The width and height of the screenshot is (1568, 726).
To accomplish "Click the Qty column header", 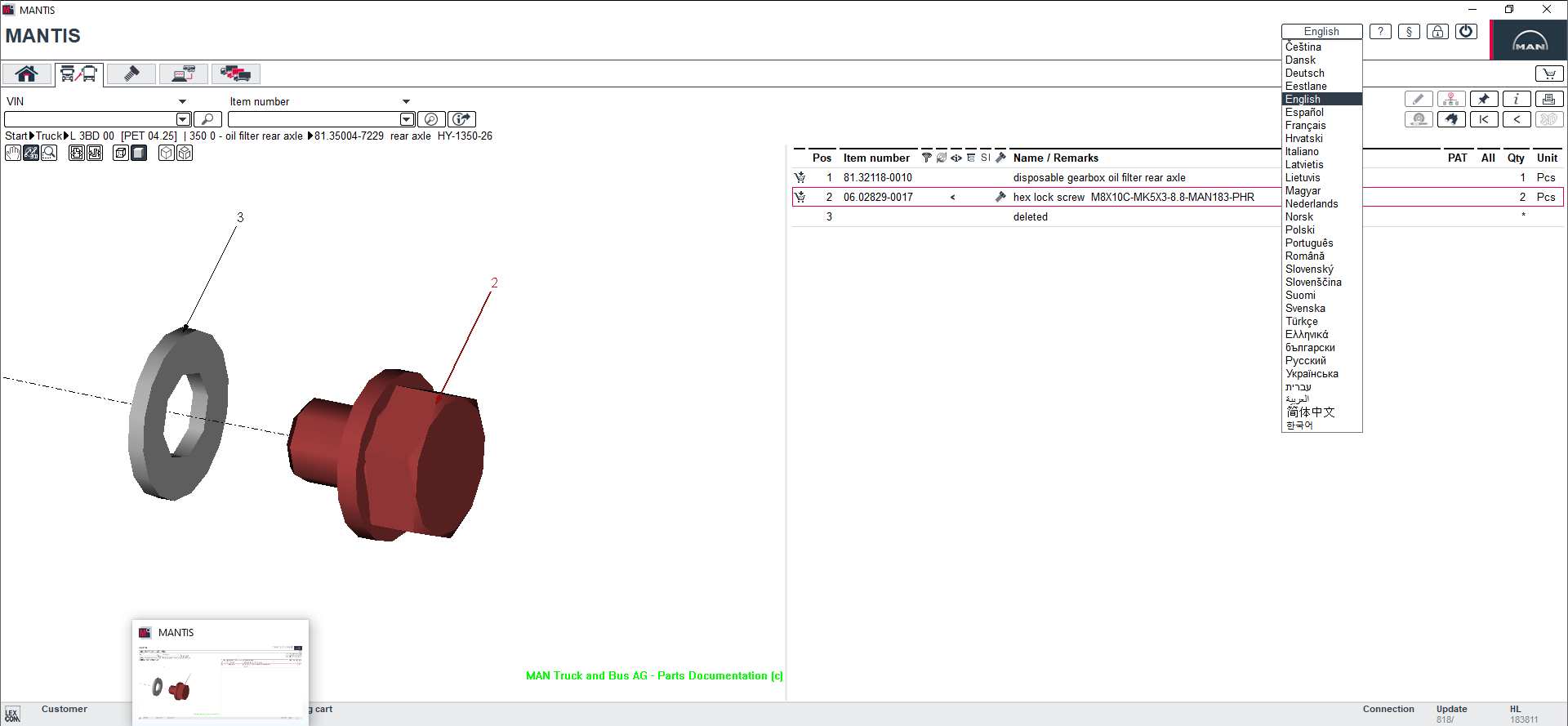I will (x=1516, y=158).
